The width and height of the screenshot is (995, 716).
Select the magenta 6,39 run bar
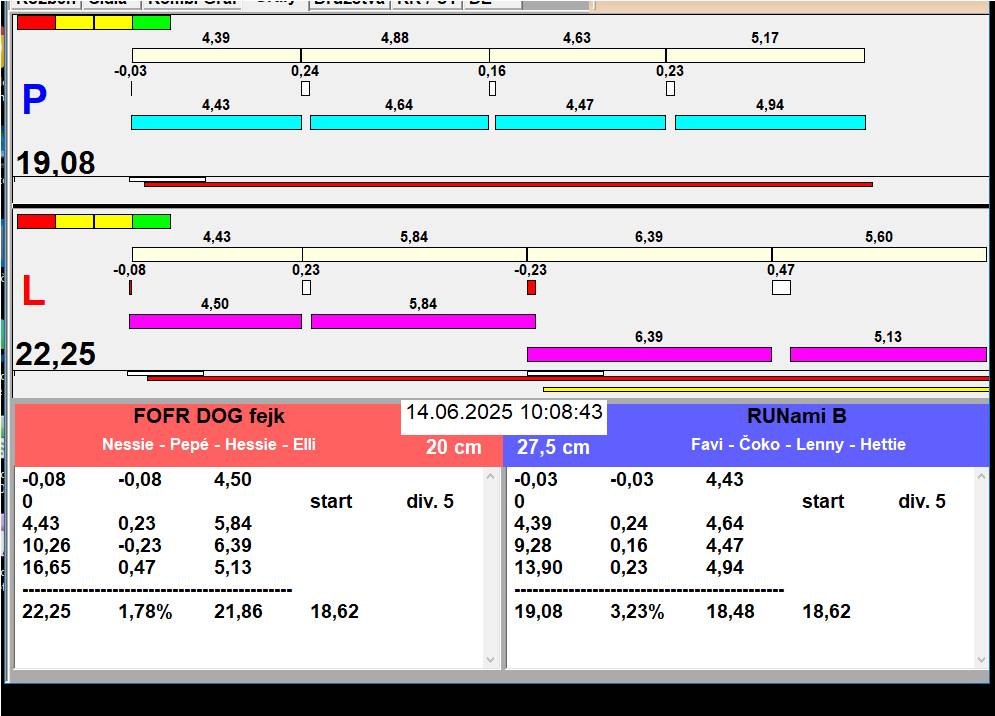tap(649, 354)
